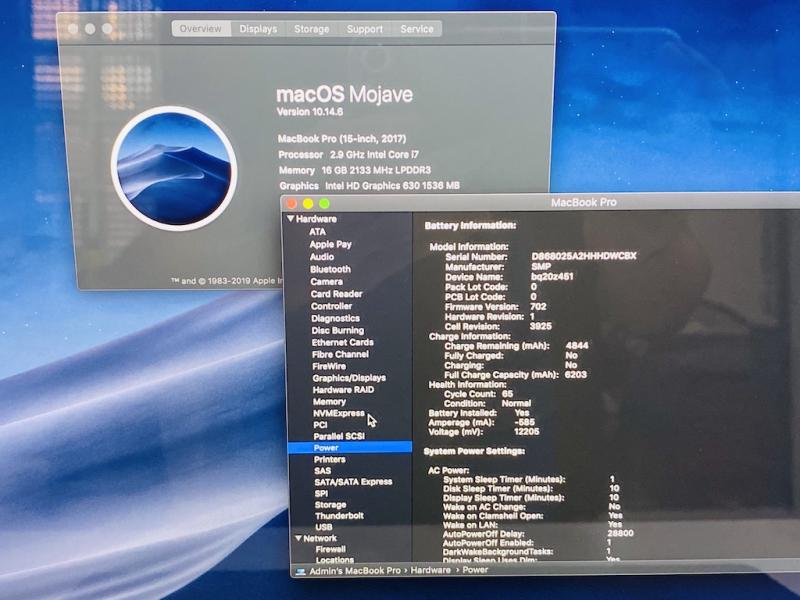Click the macOS Mojave desert icon
800x600 pixels.
[x=174, y=168]
